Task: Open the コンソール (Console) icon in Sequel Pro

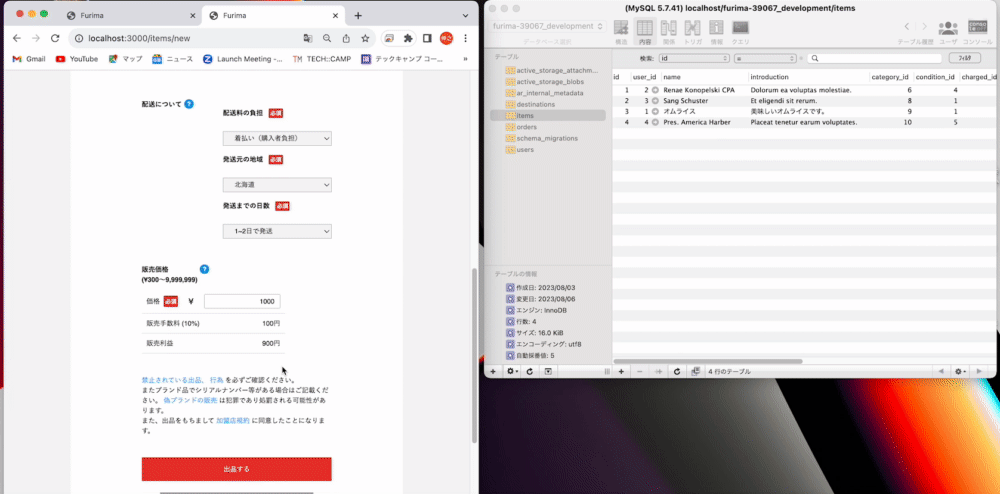Action: (x=978, y=31)
